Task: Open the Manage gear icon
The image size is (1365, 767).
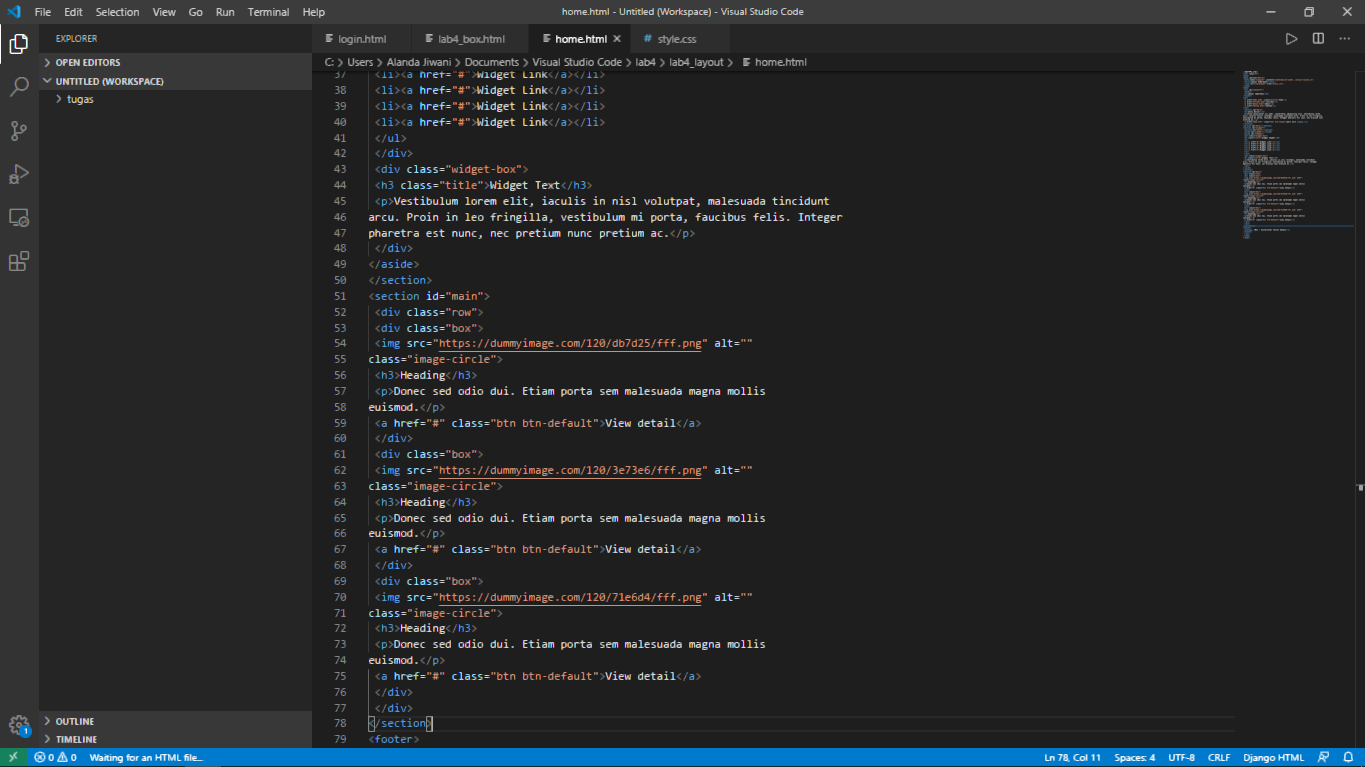Action: click(x=19, y=725)
